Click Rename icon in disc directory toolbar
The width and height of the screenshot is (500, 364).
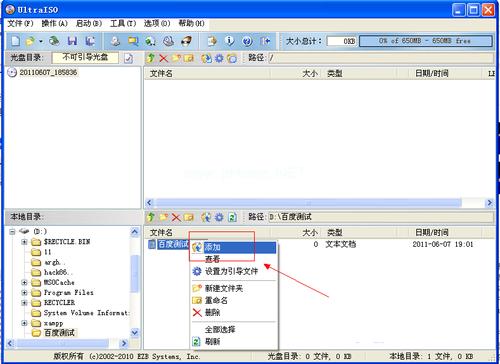point(189,58)
